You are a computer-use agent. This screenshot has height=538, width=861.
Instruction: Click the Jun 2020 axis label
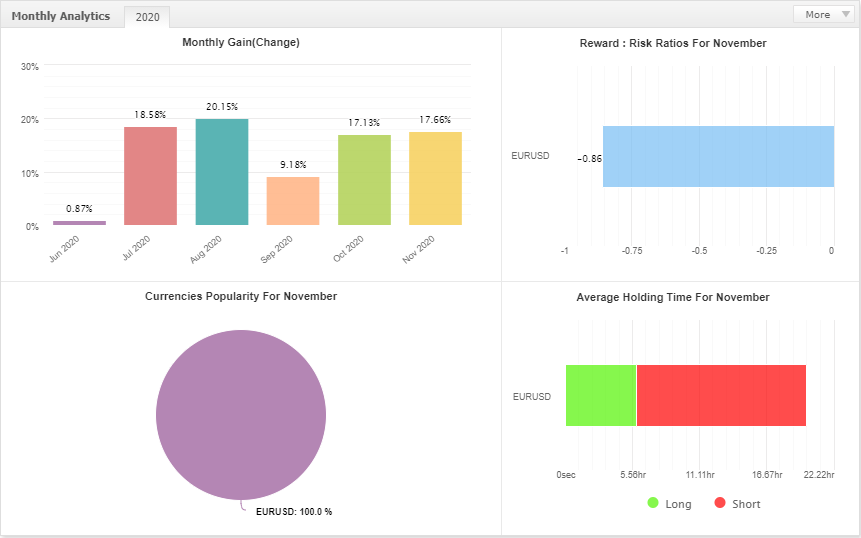64,249
